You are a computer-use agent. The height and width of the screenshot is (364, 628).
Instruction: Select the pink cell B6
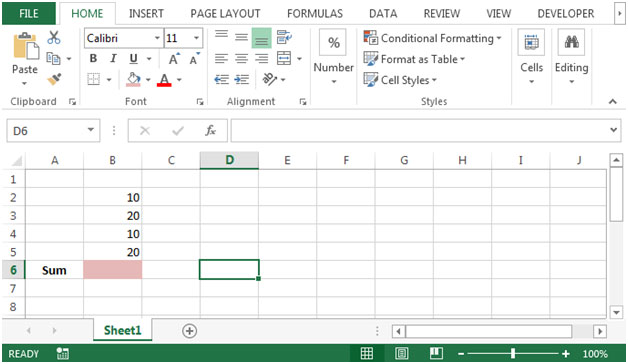pyautogui.click(x=113, y=270)
